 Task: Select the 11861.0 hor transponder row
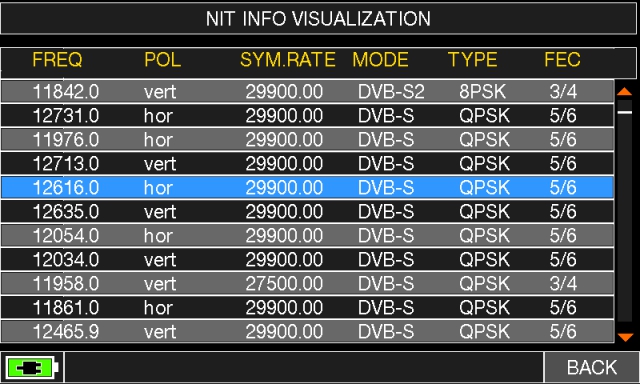(x=307, y=307)
